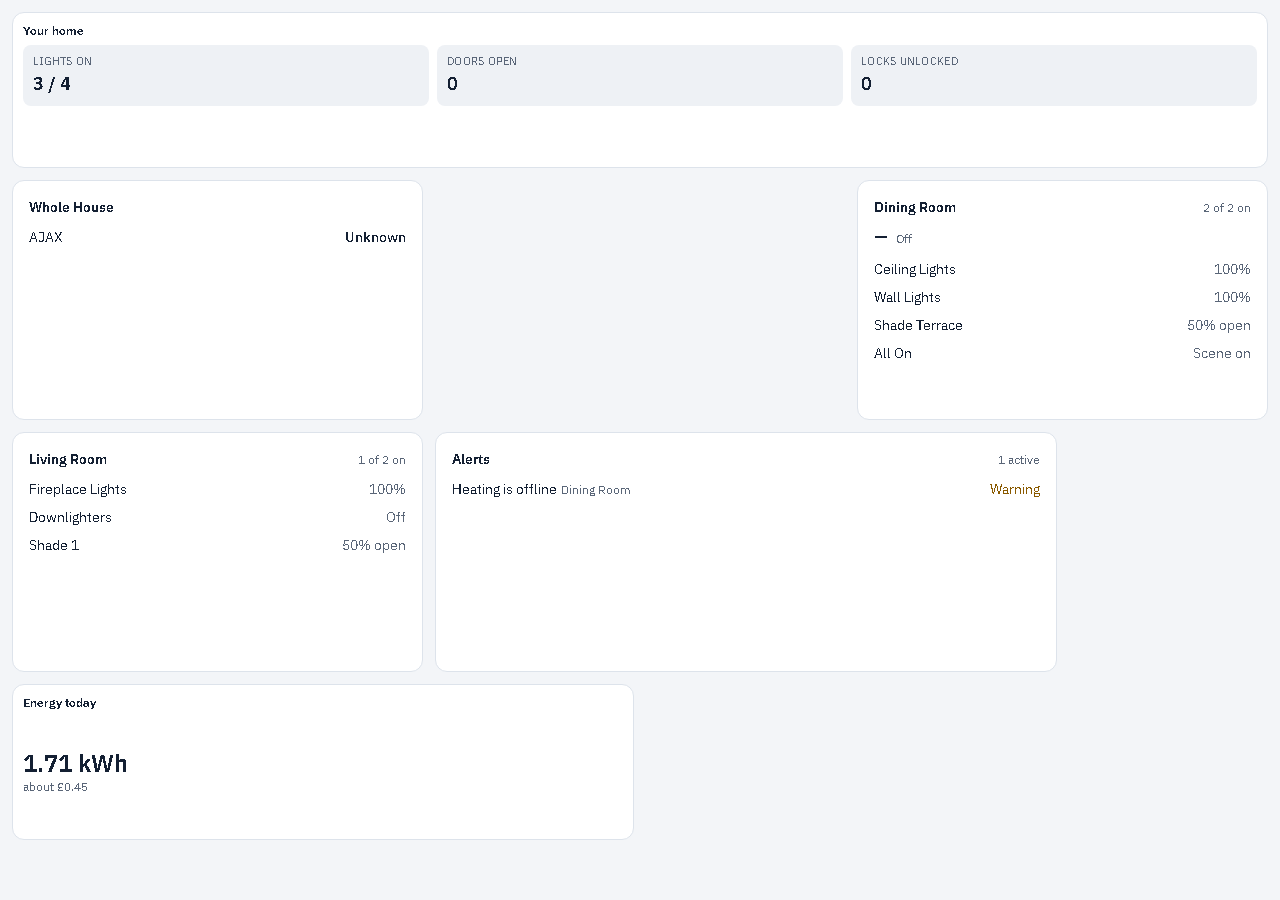Click the Off value for Downlighters
The width and height of the screenshot is (1280, 900).
396,517
